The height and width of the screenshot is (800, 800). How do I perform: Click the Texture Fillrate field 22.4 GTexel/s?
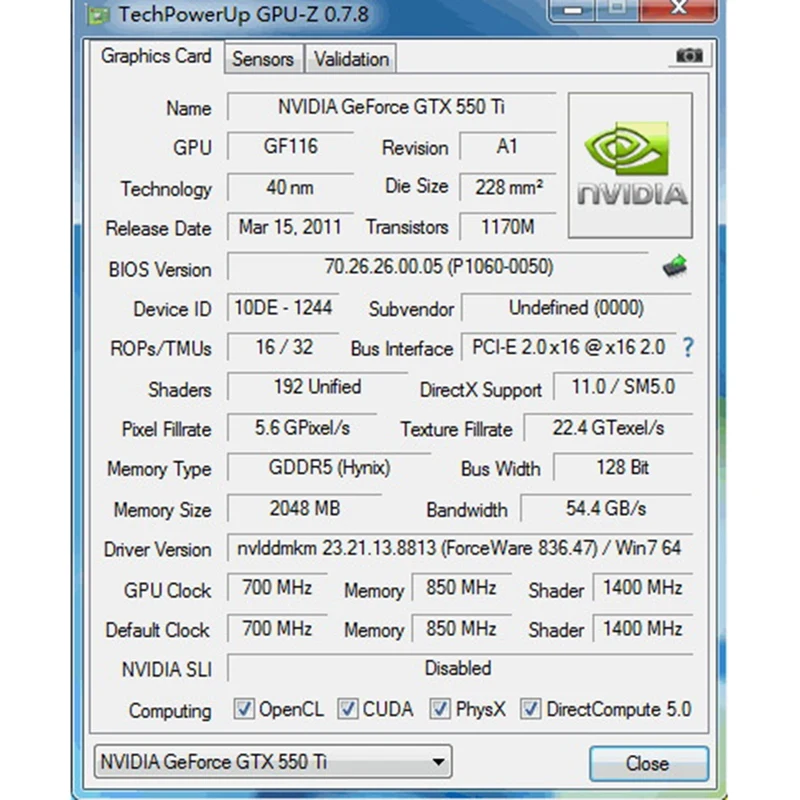[x=608, y=428]
